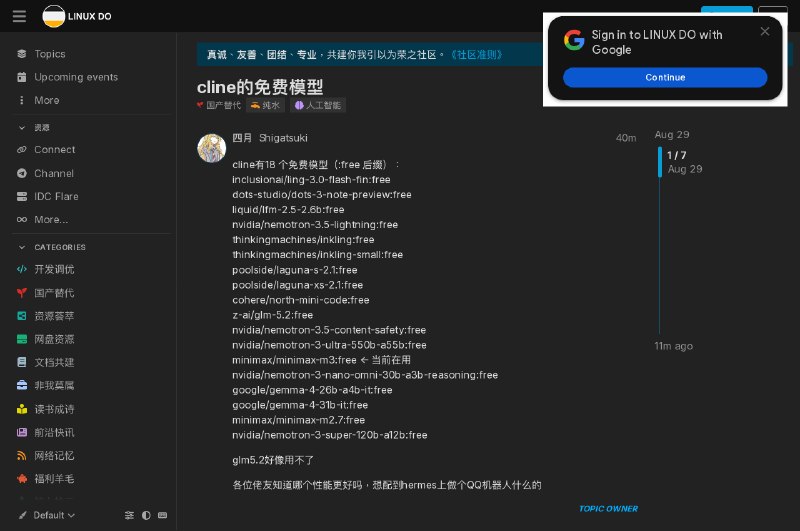Click the 国产替代 topic category badge
Screen dimensions: 800x531
pyautogui.click(x=219, y=105)
